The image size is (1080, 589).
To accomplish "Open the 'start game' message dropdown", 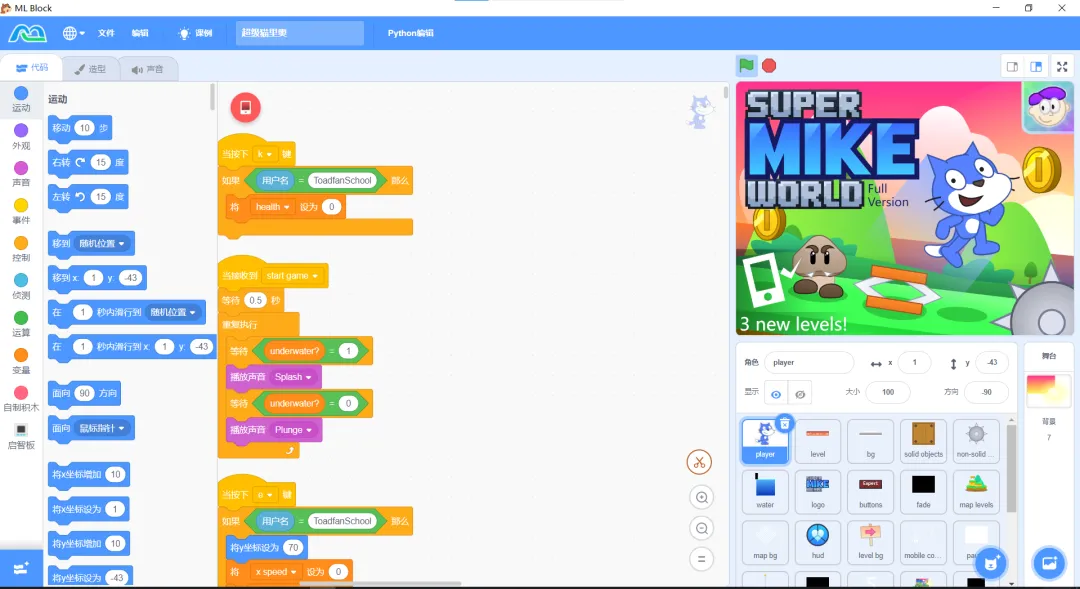I will tap(292, 276).
